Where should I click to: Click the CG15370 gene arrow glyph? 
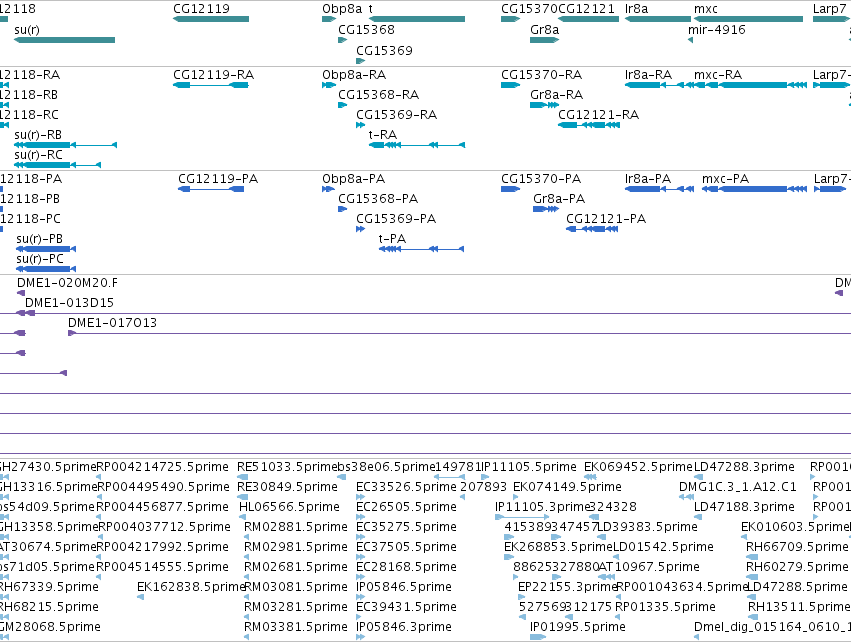(511, 19)
